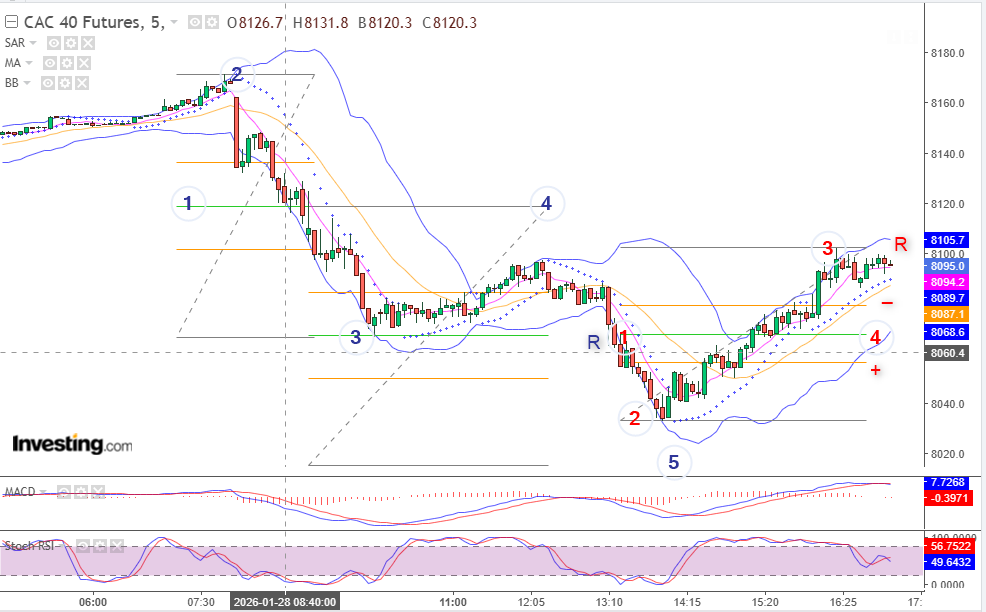Click the Stoch RSI 49.6432 value label
Screen dimensions: 986x612
tap(950, 562)
